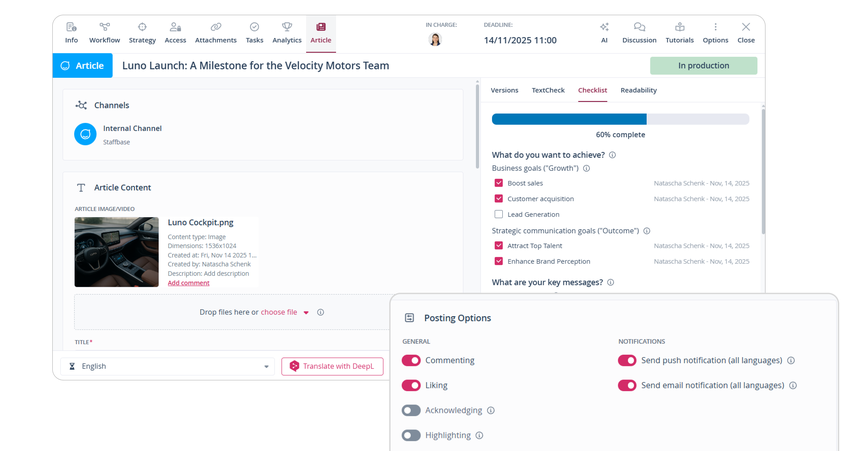This screenshot has width=858, height=451.
Task: Open the Attachments section
Action: click(216, 33)
